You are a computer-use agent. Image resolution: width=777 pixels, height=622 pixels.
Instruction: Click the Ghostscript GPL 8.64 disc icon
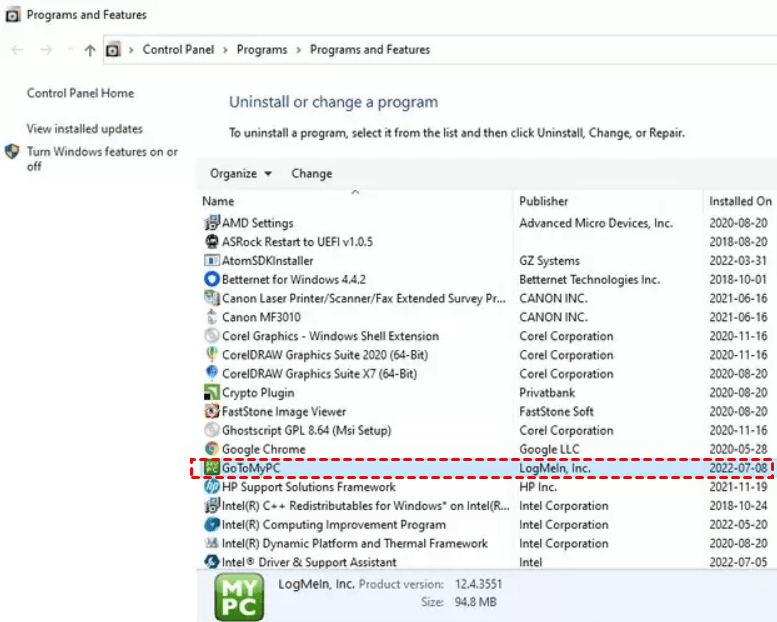click(x=212, y=430)
